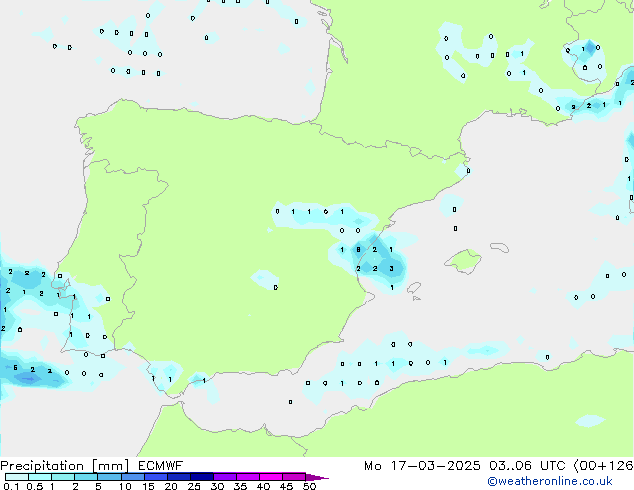Click the "[mm]" unit label
634x490 pixels.
click(x=110, y=466)
